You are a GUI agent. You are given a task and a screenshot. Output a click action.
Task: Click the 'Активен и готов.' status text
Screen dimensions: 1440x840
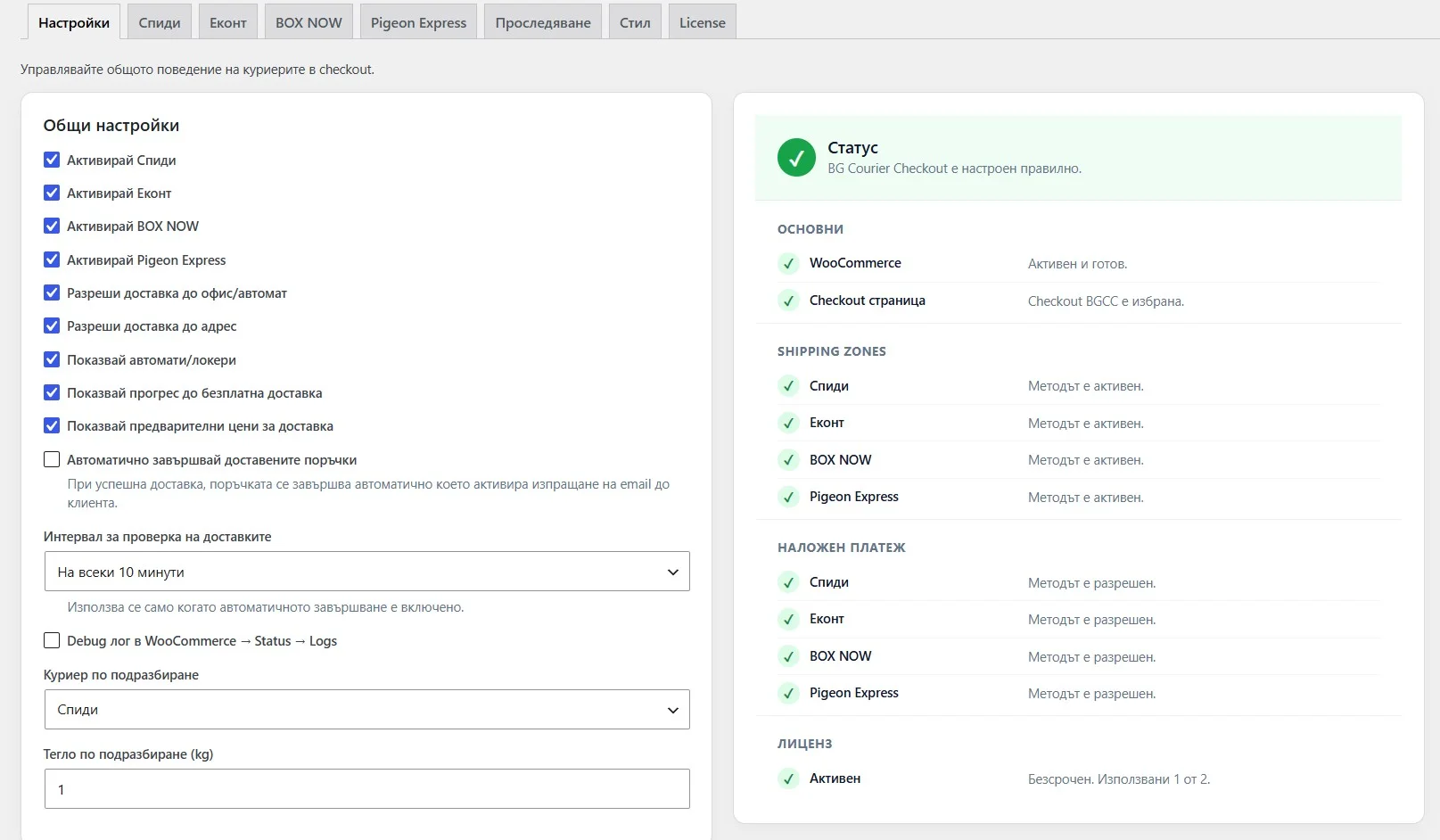point(1077,264)
